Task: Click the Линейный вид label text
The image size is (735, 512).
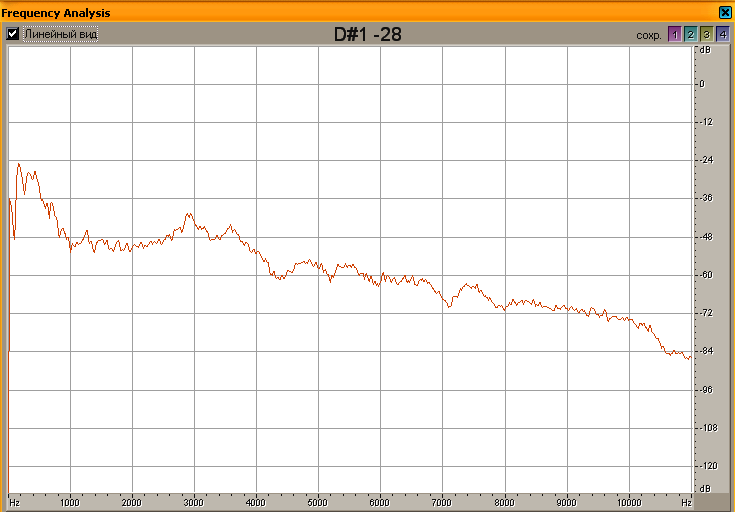Action: coord(60,34)
